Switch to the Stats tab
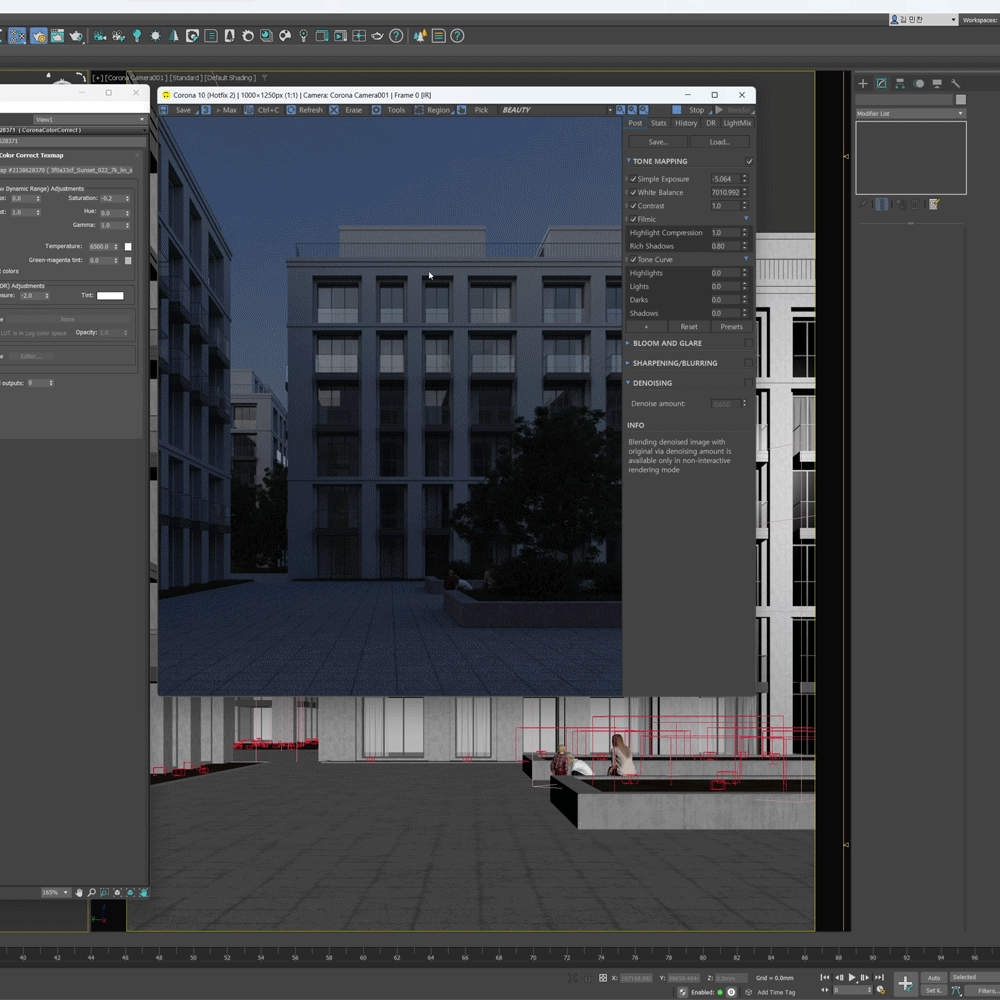 658,123
